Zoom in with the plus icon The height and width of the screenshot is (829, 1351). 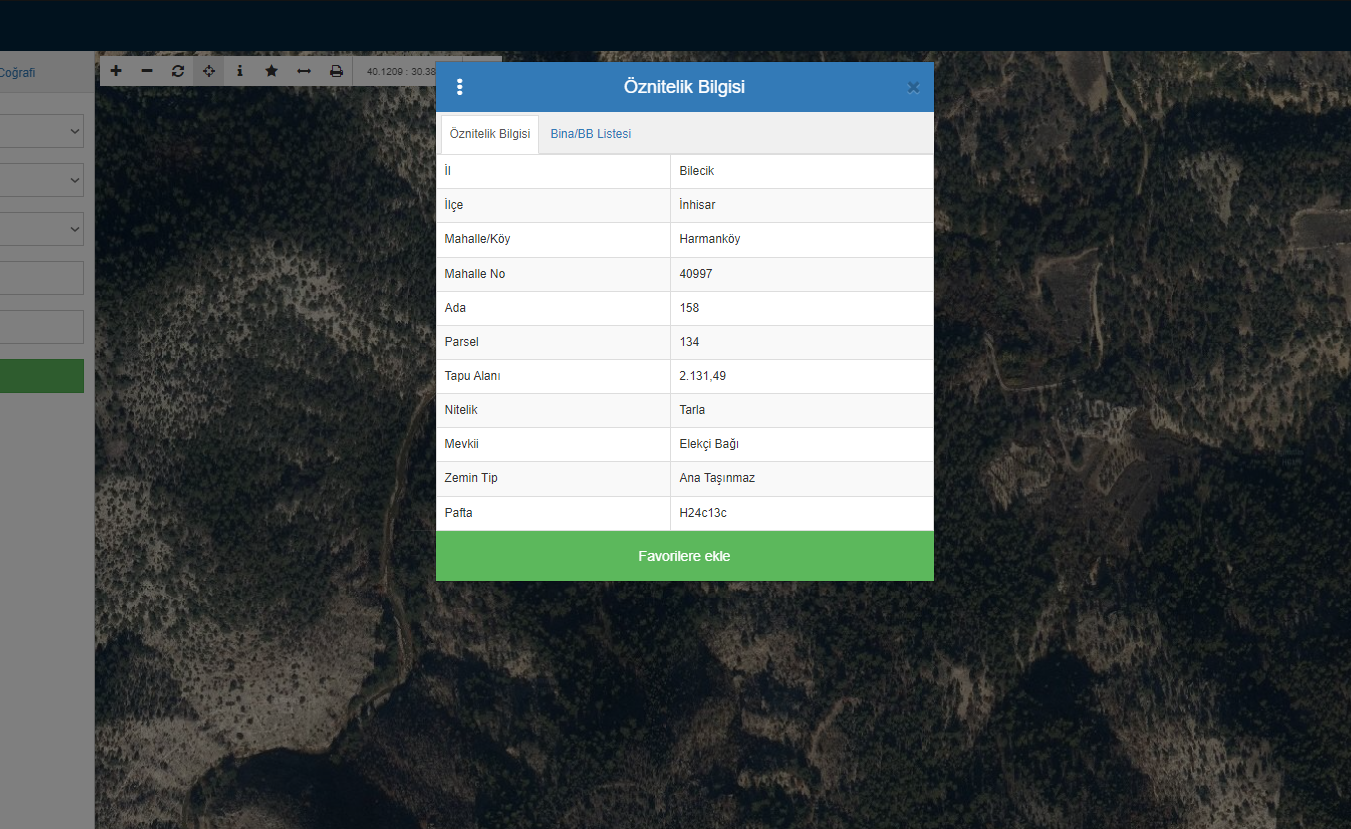coord(116,71)
